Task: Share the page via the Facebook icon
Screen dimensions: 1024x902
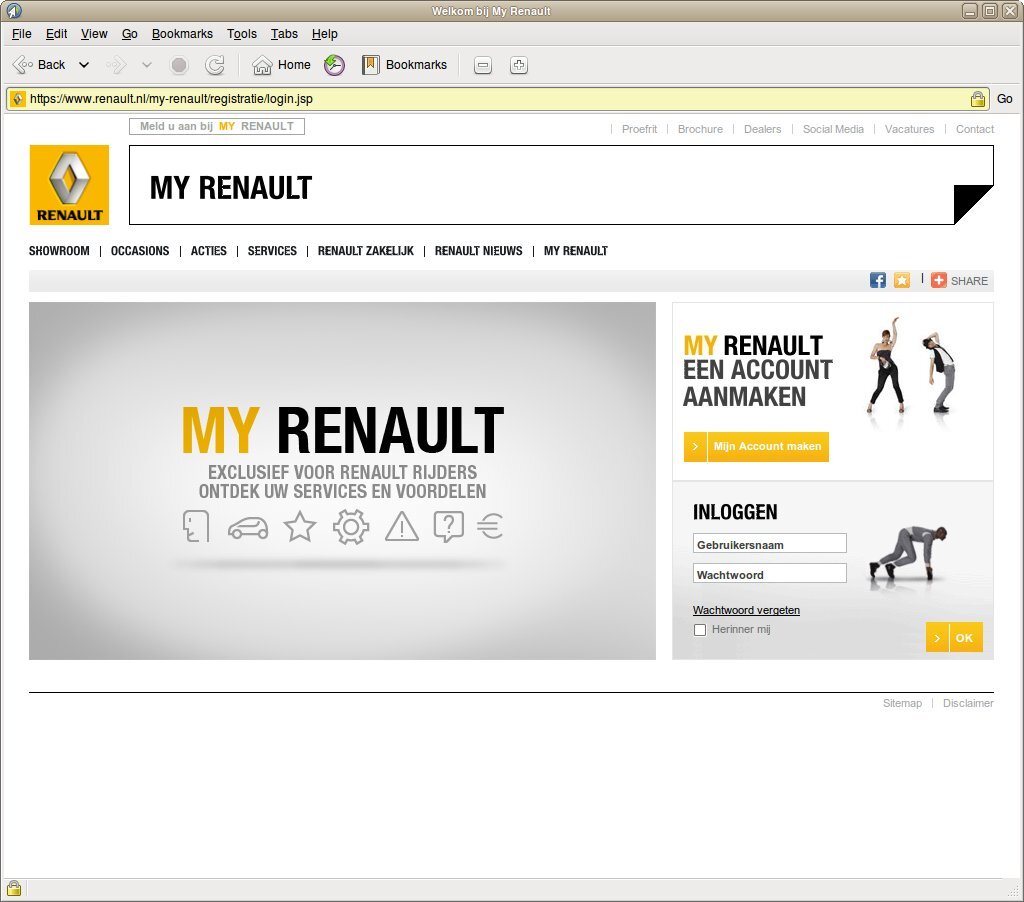Action: pyautogui.click(x=877, y=280)
